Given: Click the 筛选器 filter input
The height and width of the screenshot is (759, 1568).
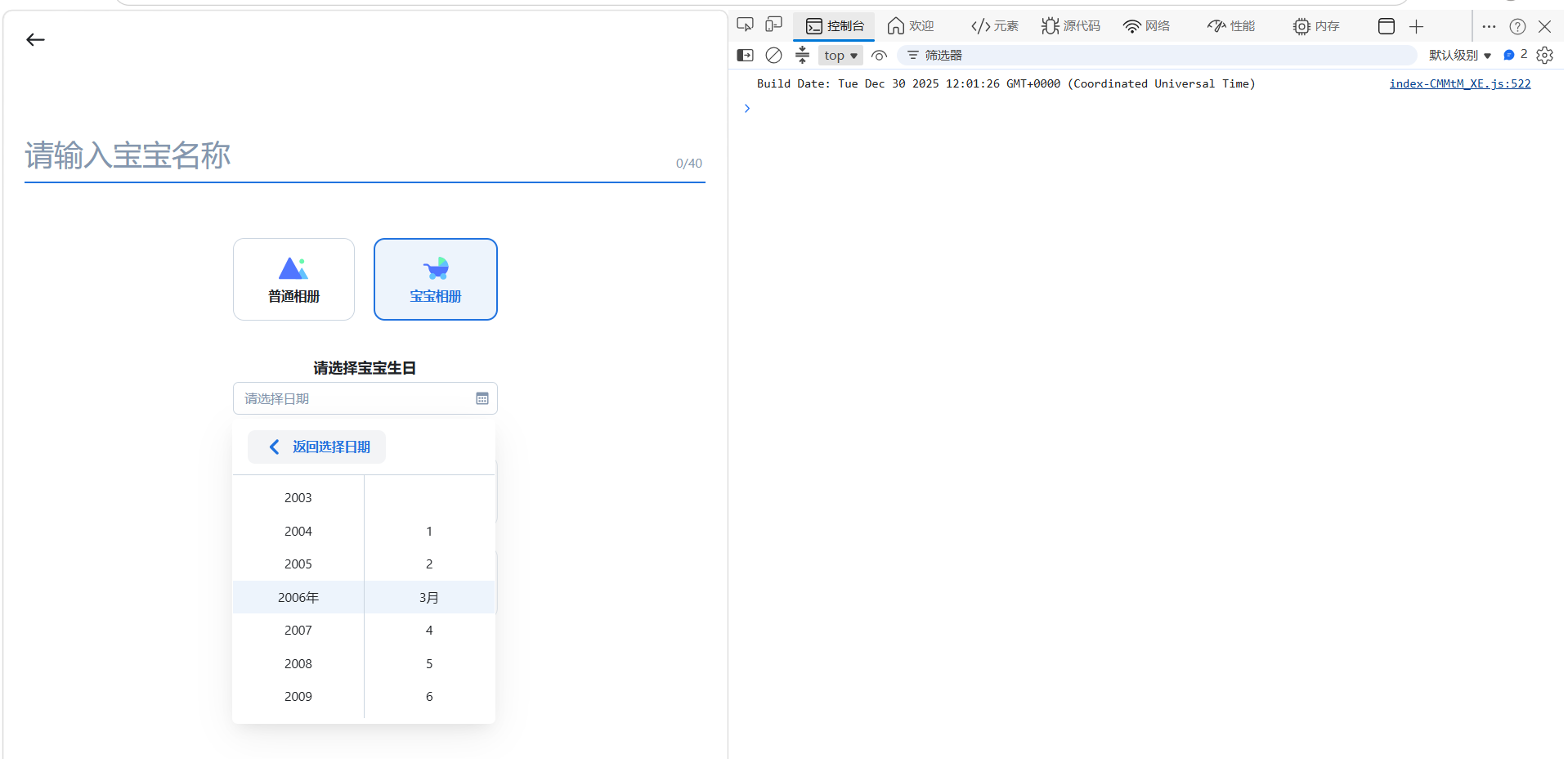Looking at the screenshot, I should [1157, 55].
